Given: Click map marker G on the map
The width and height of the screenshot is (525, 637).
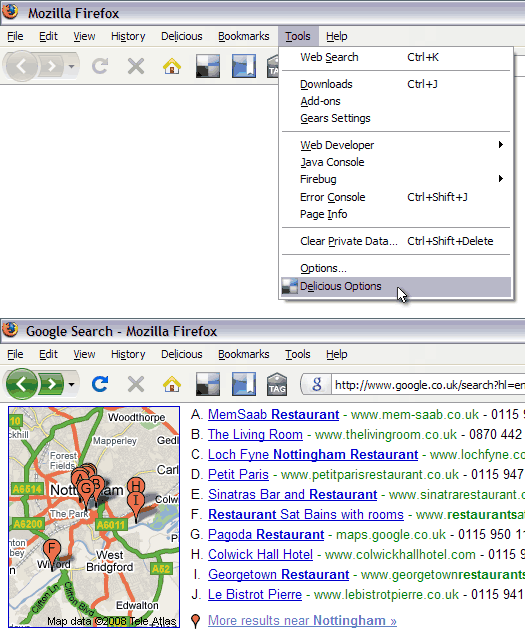Looking at the screenshot, I should 86,490.
